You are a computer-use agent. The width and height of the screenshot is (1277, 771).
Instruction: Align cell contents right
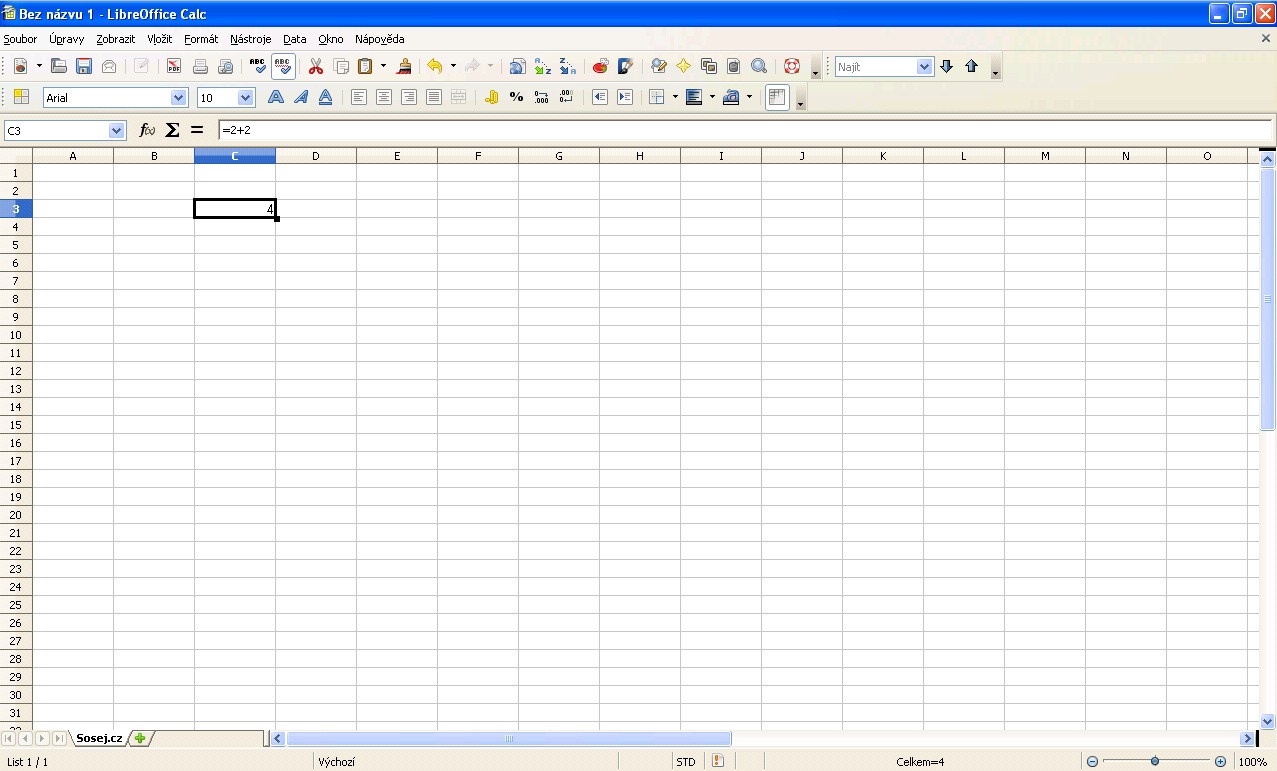pos(408,97)
